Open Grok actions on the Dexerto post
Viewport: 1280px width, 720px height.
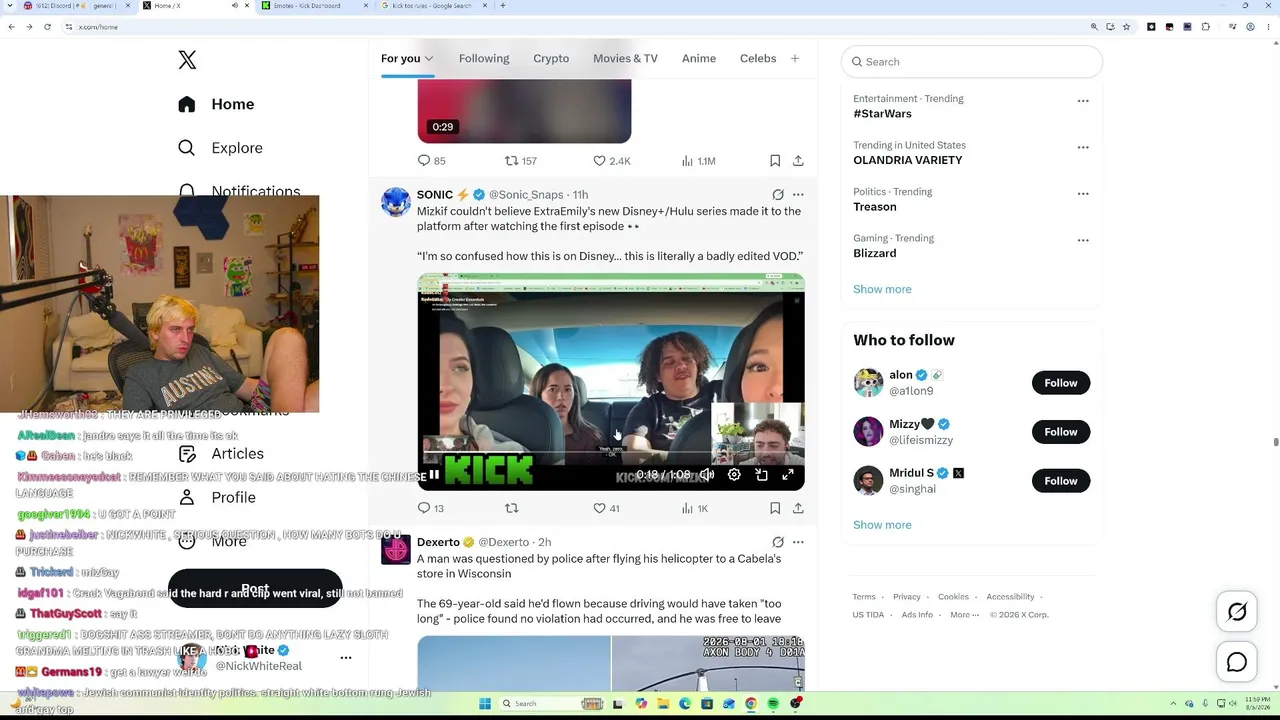tap(778, 542)
